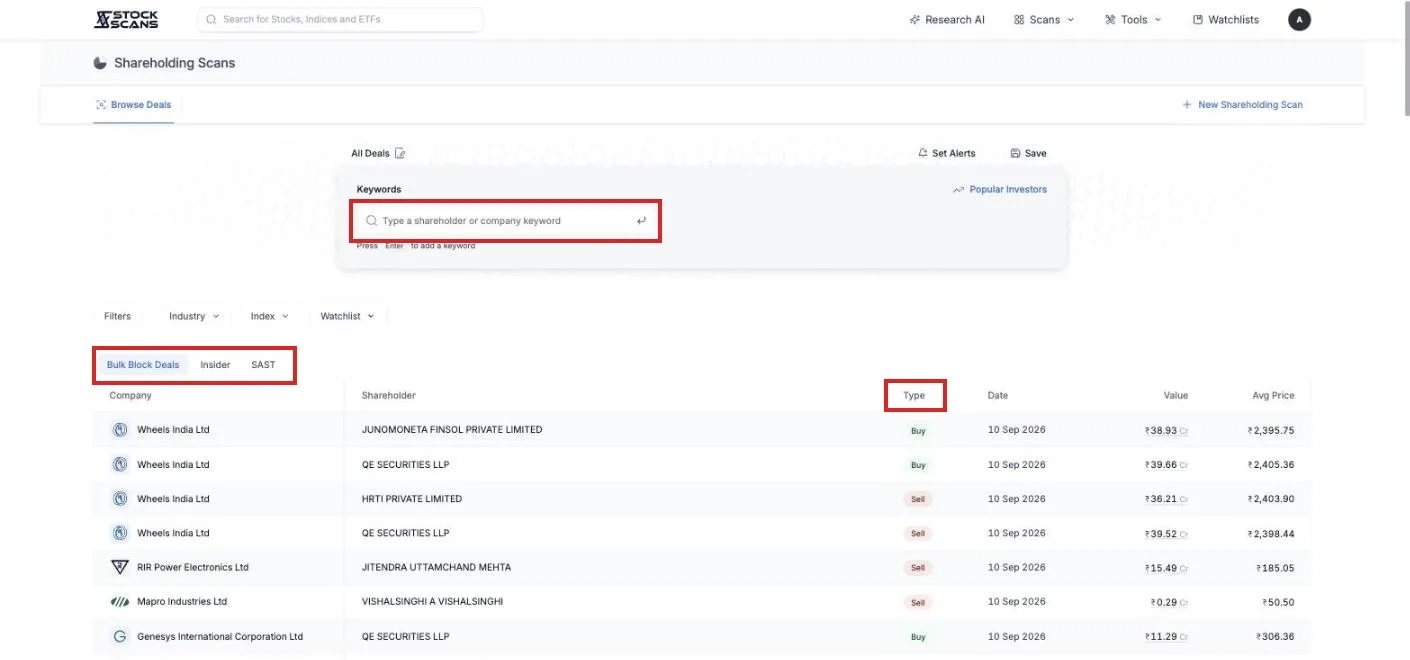1410x660 pixels.
Task: Click value ₹15.49 Cr
Action: [1166, 567]
